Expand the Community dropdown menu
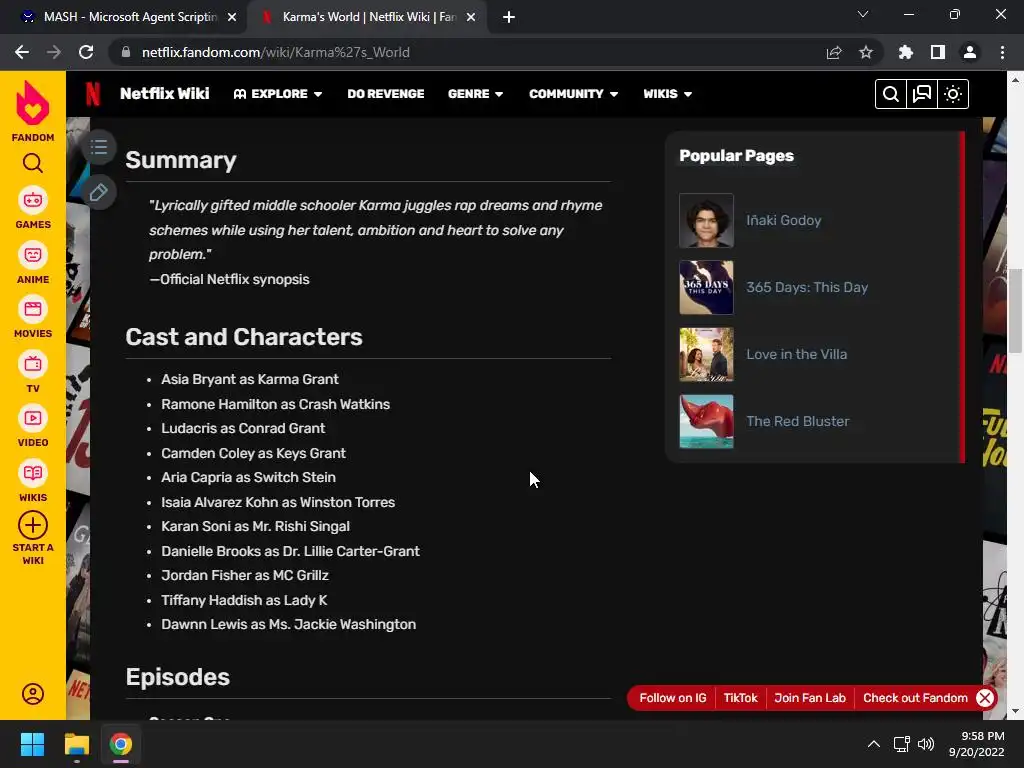This screenshot has height=768, width=1024. click(x=573, y=94)
